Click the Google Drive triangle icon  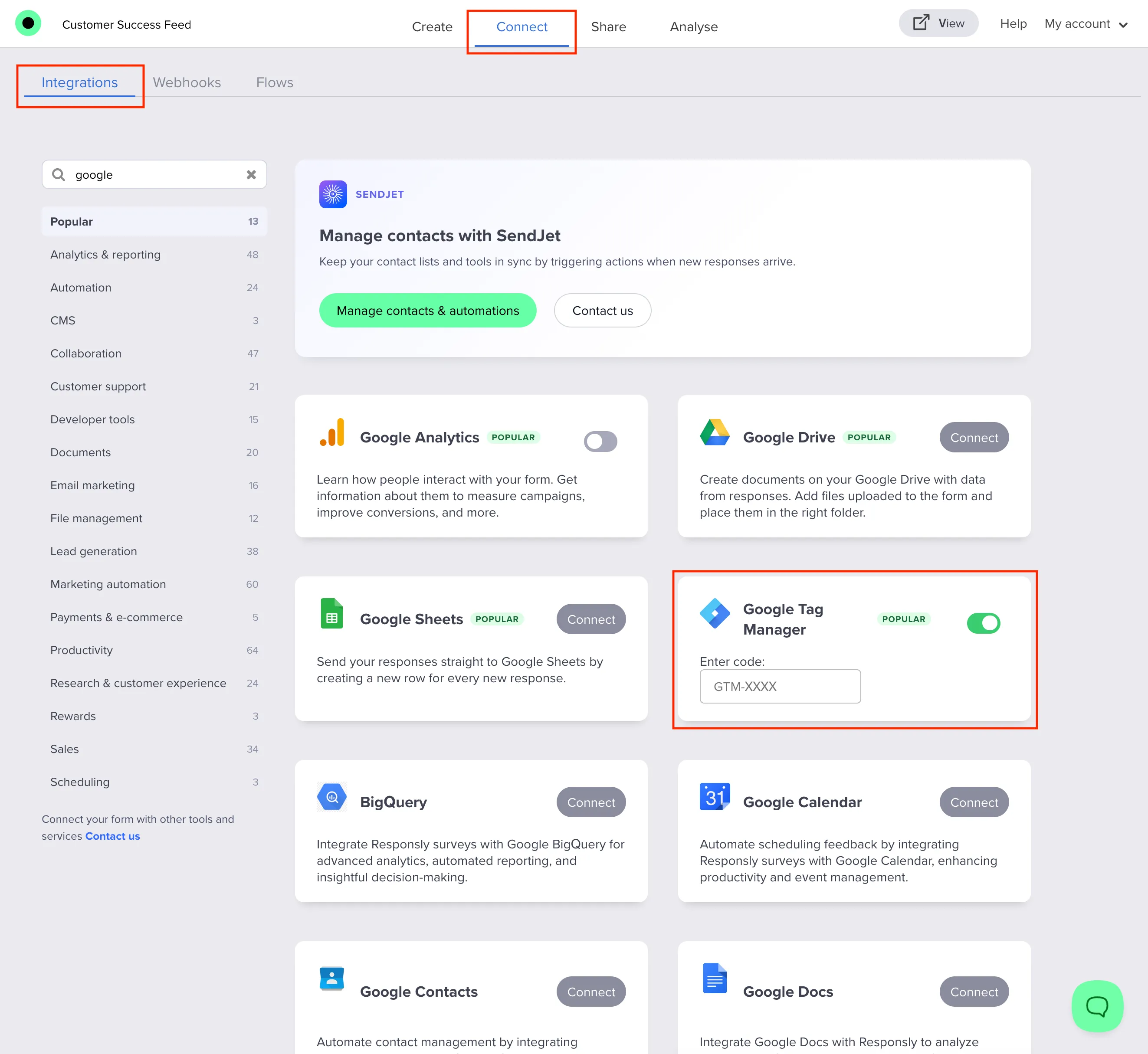point(715,432)
